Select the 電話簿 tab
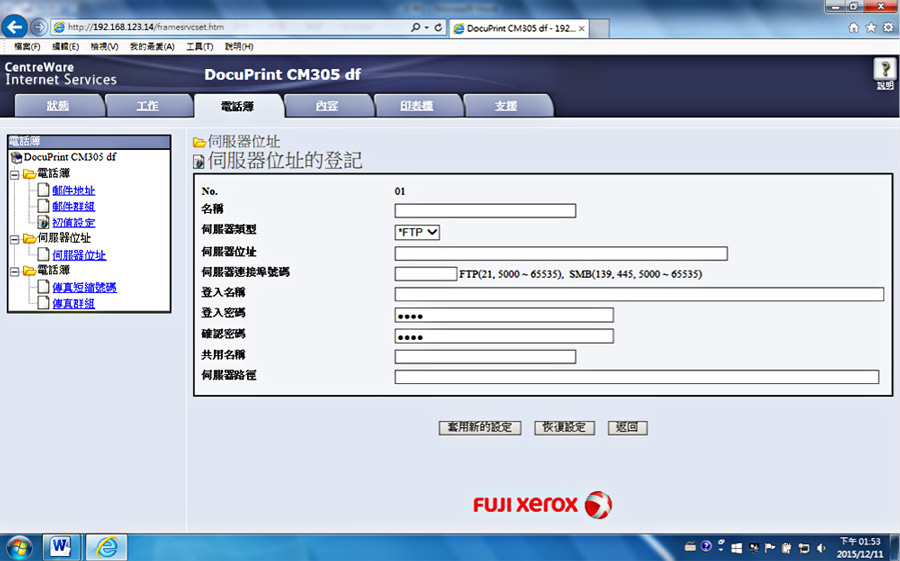 pos(238,106)
